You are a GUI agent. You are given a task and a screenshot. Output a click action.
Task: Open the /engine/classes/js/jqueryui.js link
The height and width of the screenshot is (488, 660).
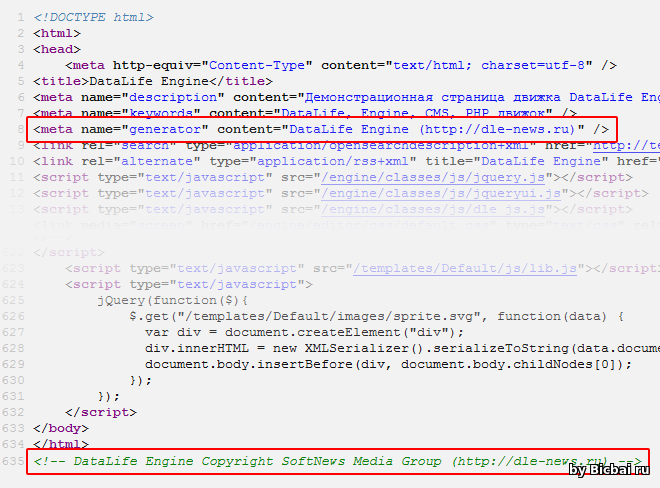(x=441, y=193)
